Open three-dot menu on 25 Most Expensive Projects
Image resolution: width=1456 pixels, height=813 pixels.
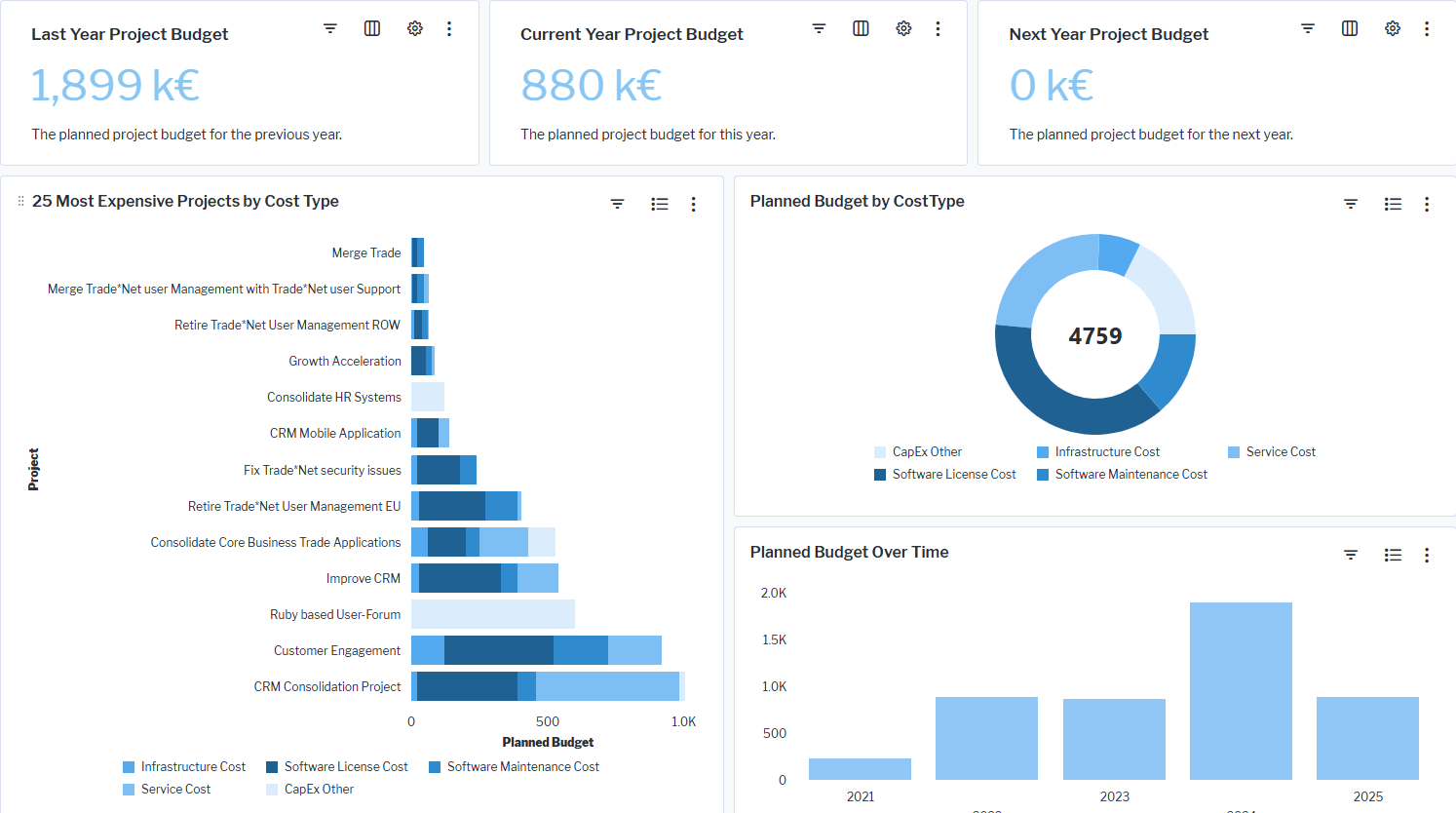(x=694, y=204)
